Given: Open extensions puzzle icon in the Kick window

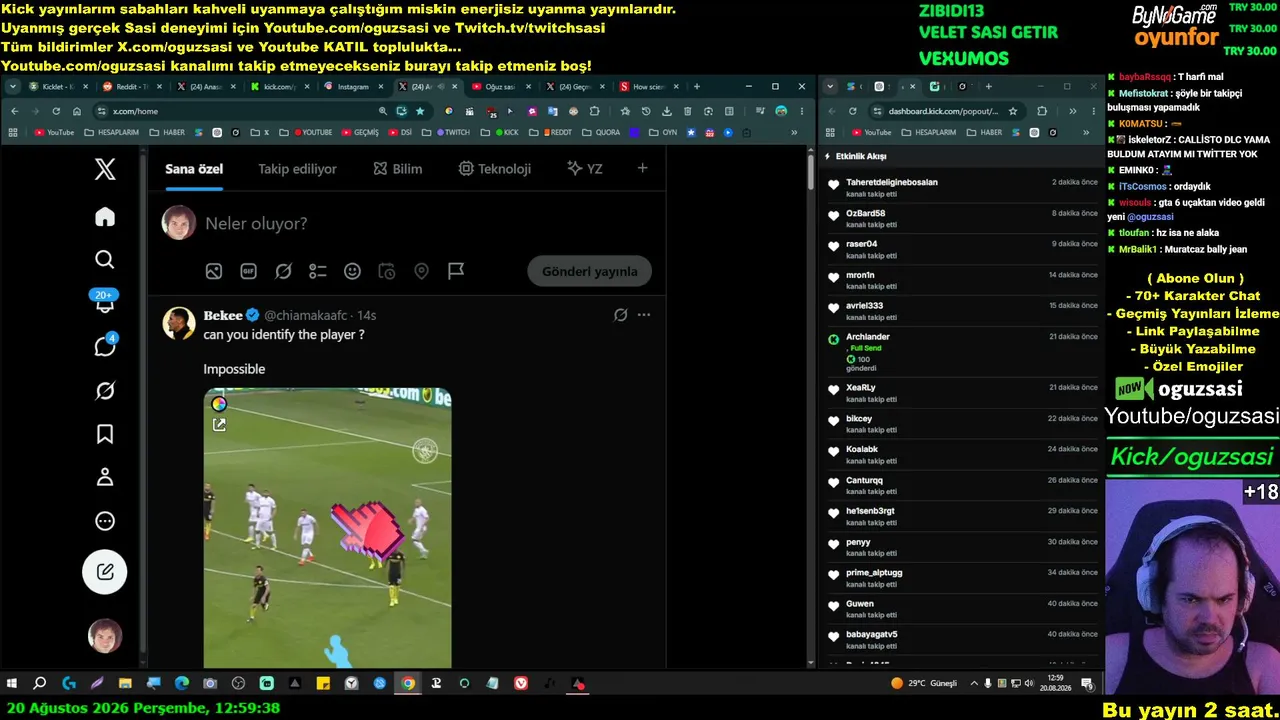Looking at the screenshot, I should pos(1042,111).
